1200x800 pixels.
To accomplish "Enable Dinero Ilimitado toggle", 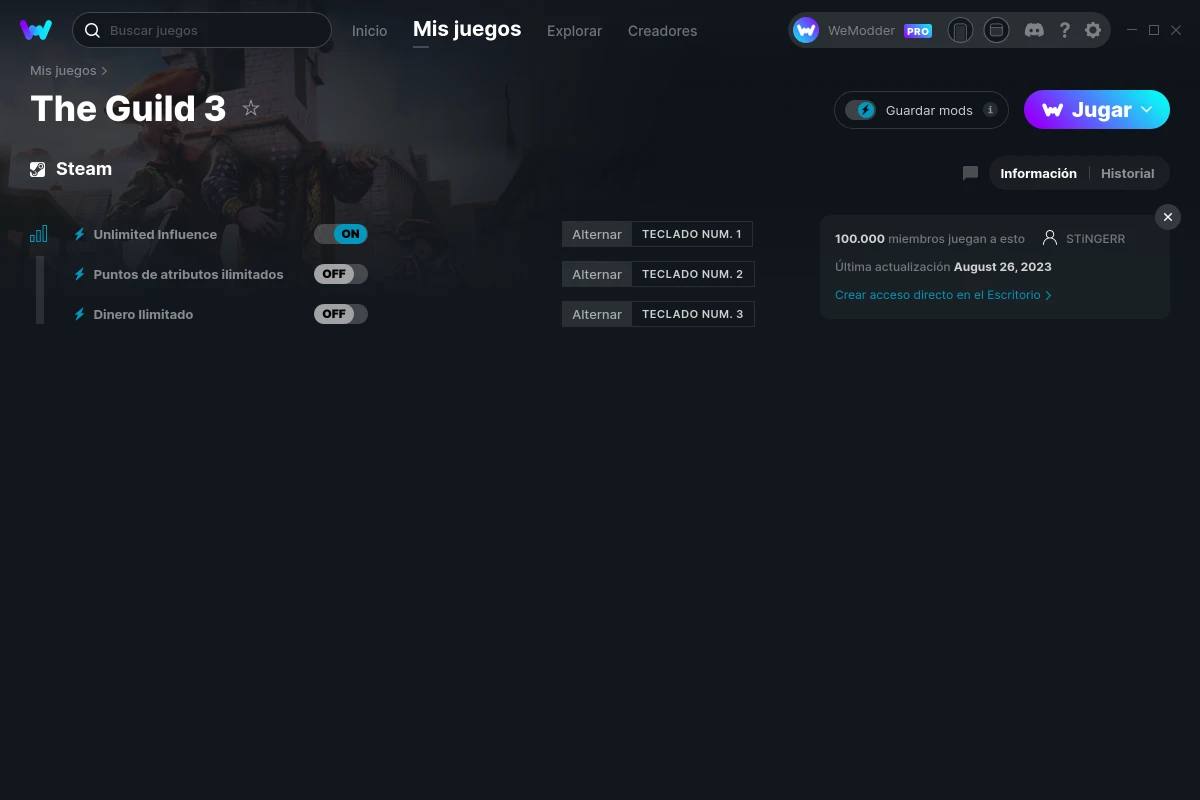I will pyautogui.click(x=341, y=314).
